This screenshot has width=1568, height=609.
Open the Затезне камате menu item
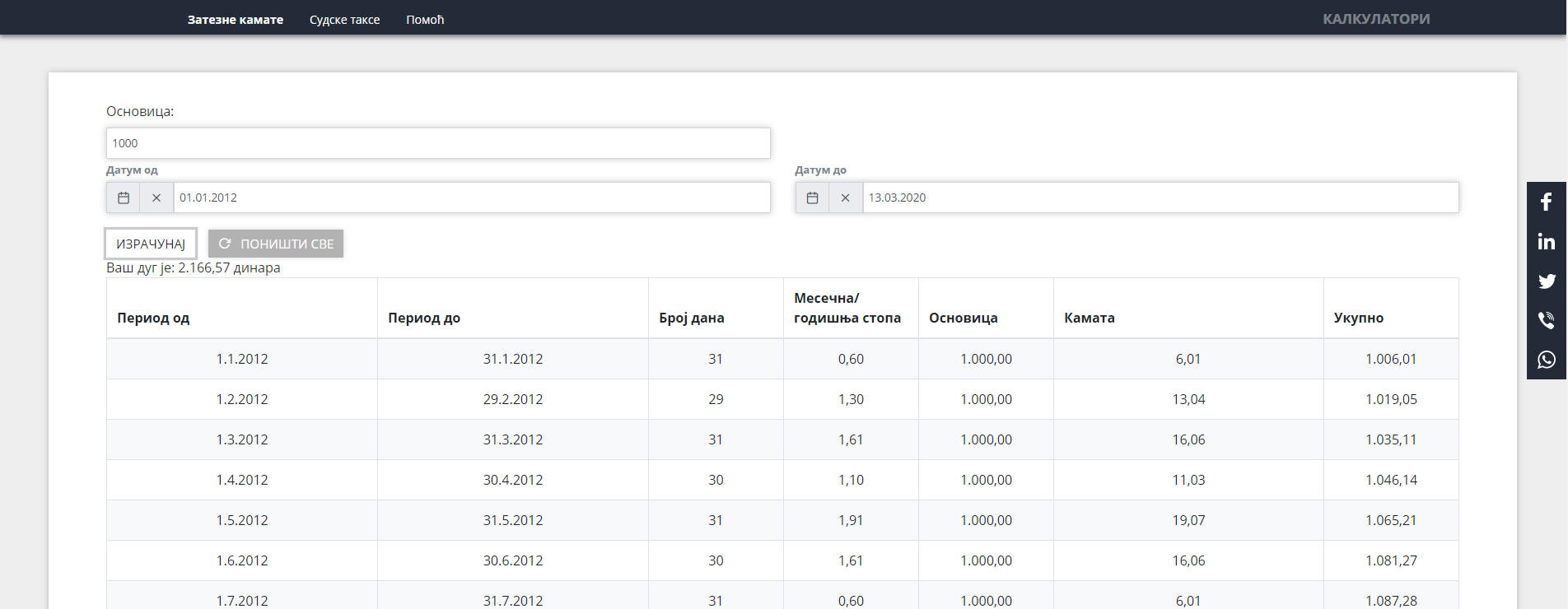(x=235, y=20)
